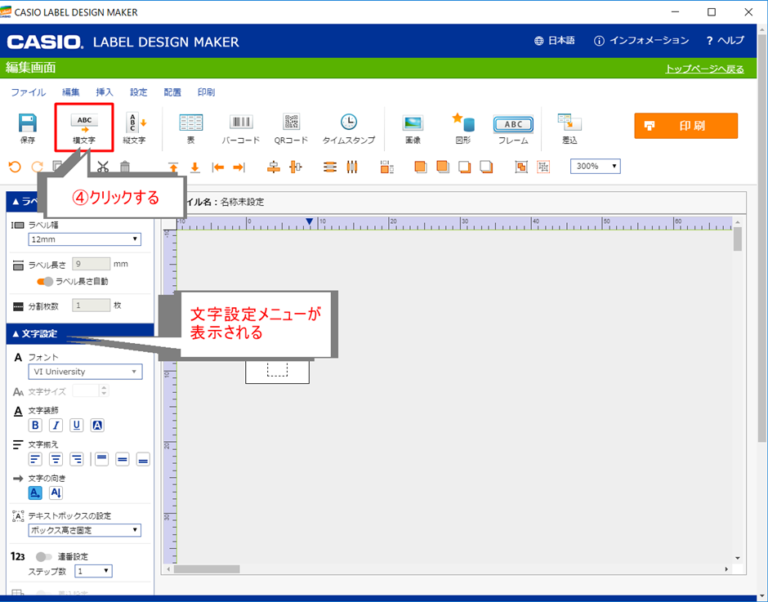Viewport: 768px width, 602px height.
Task: Click the ungroup objects icon
Action: pyautogui.click(x=544, y=167)
